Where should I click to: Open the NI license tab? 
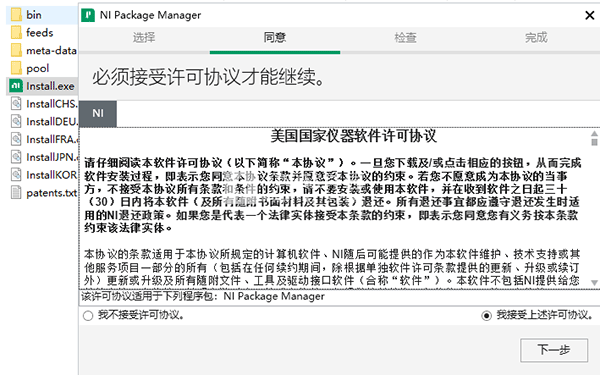98,114
